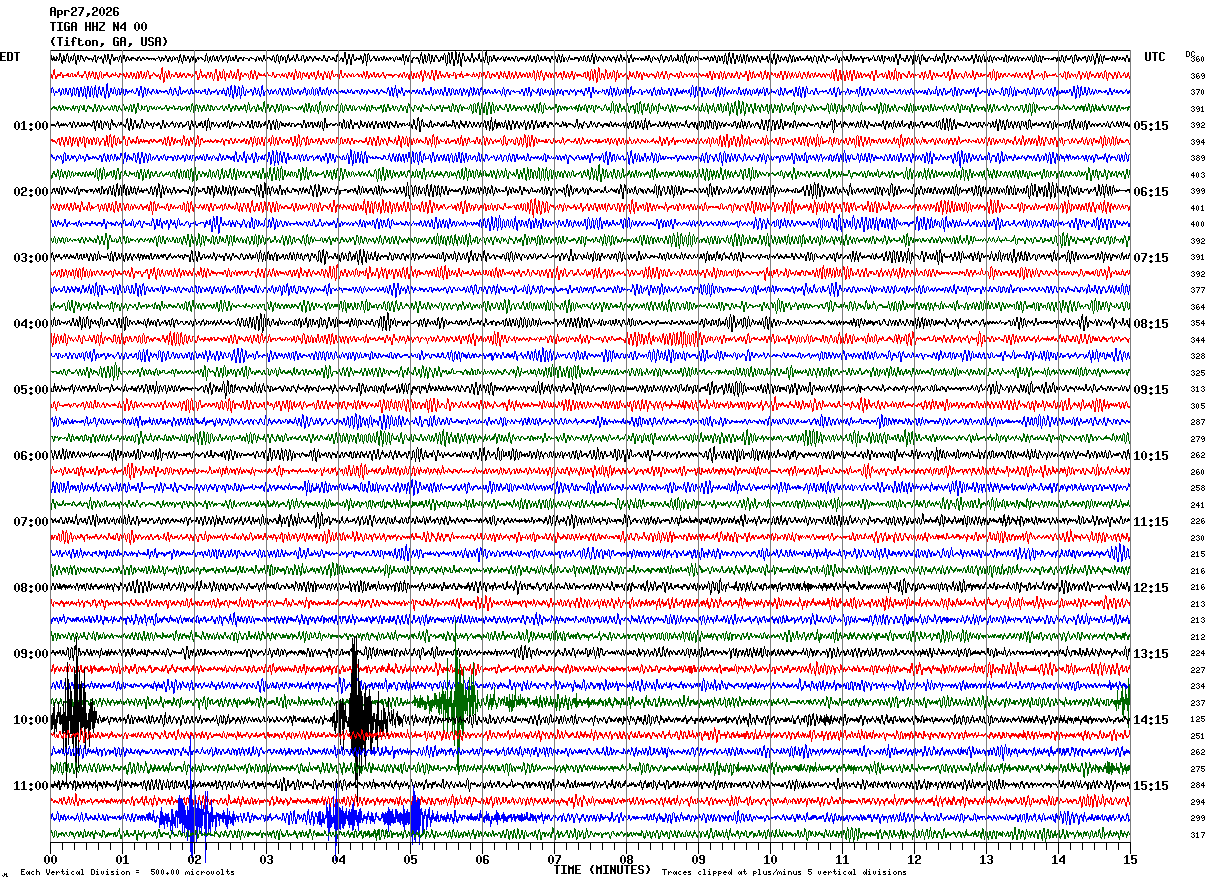Click the 11:15 UTC time label

1151,522
